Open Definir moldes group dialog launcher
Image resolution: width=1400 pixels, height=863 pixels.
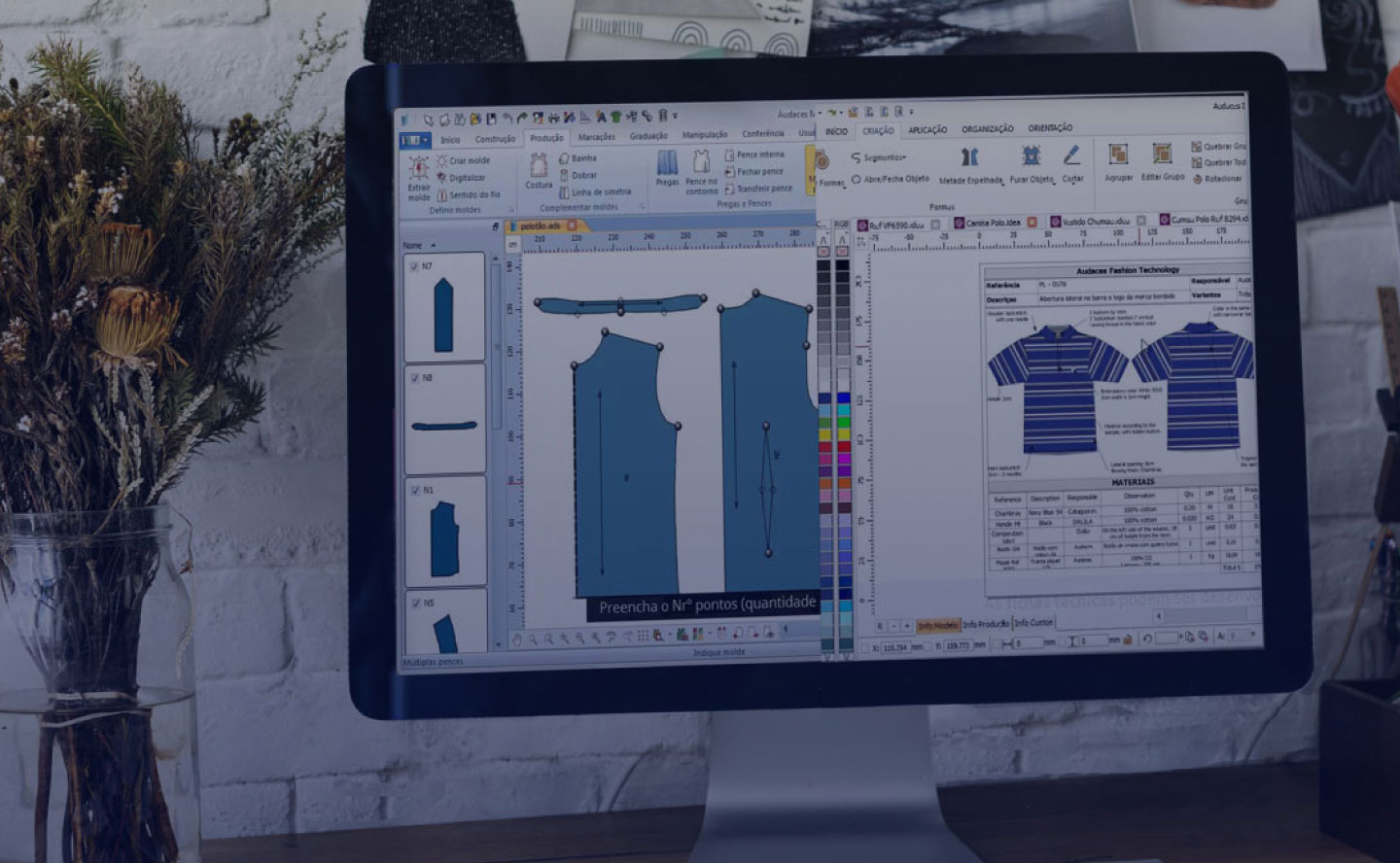[511, 209]
